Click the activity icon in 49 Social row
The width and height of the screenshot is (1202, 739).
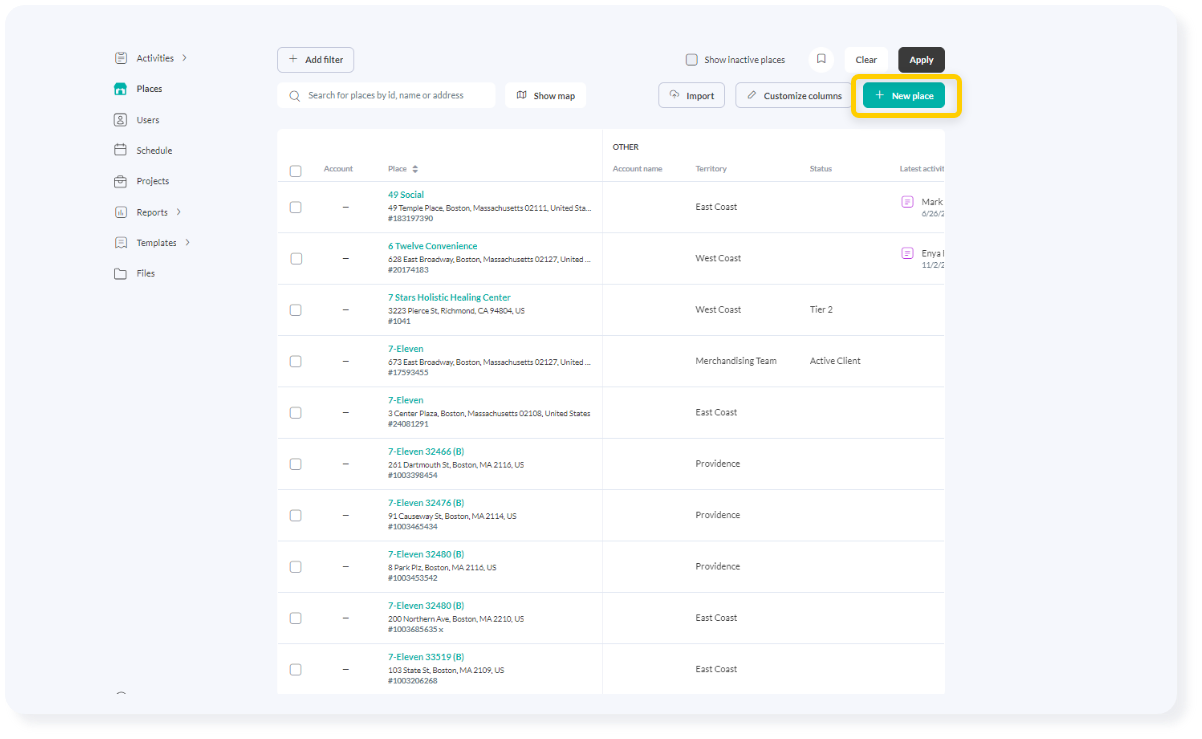click(907, 202)
